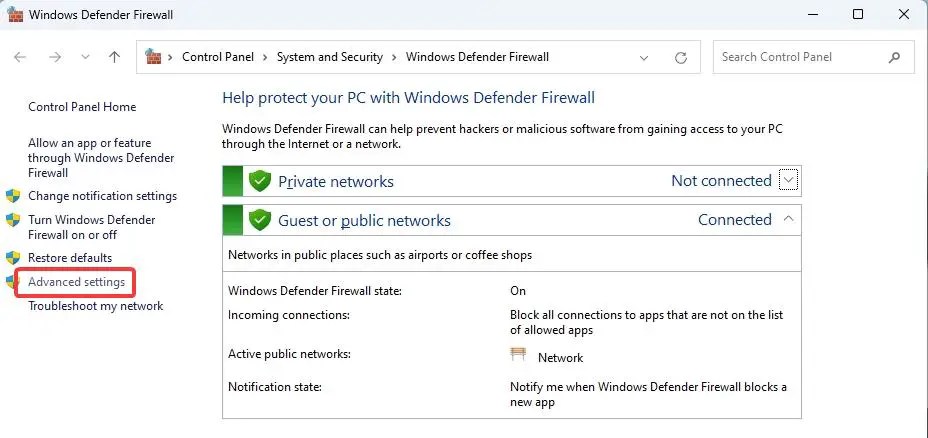Viewport: 928px width, 438px height.
Task: Open address bar history dropdown
Action: [x=644, y=57]
